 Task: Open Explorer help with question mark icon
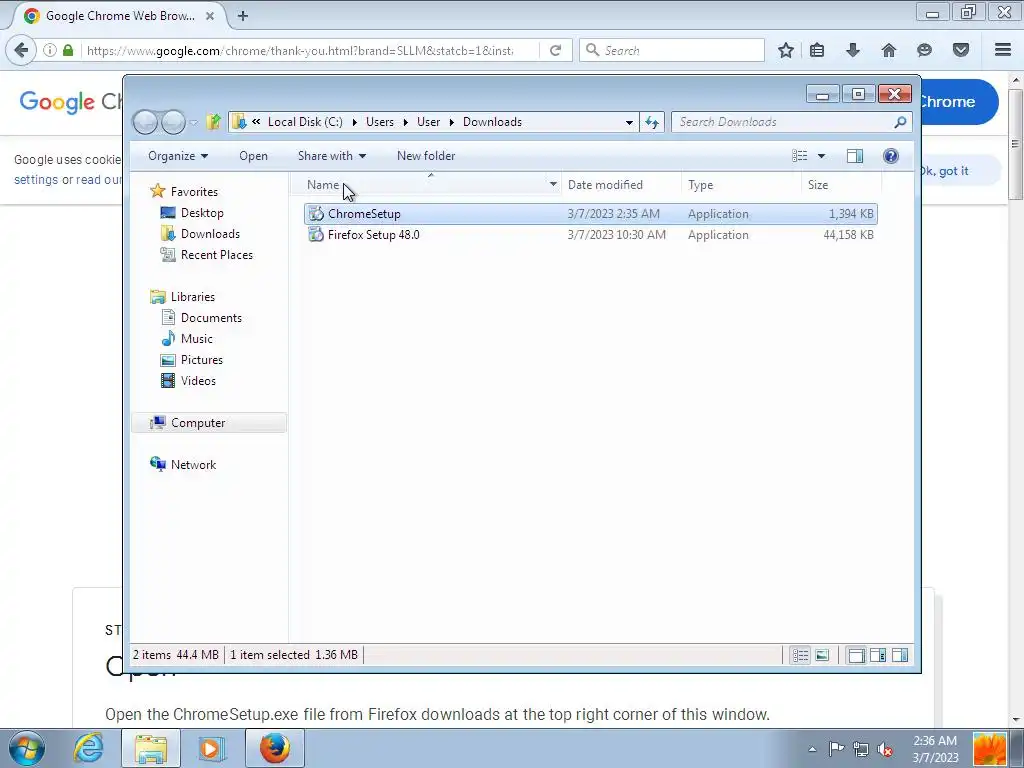tap(891, 155)
